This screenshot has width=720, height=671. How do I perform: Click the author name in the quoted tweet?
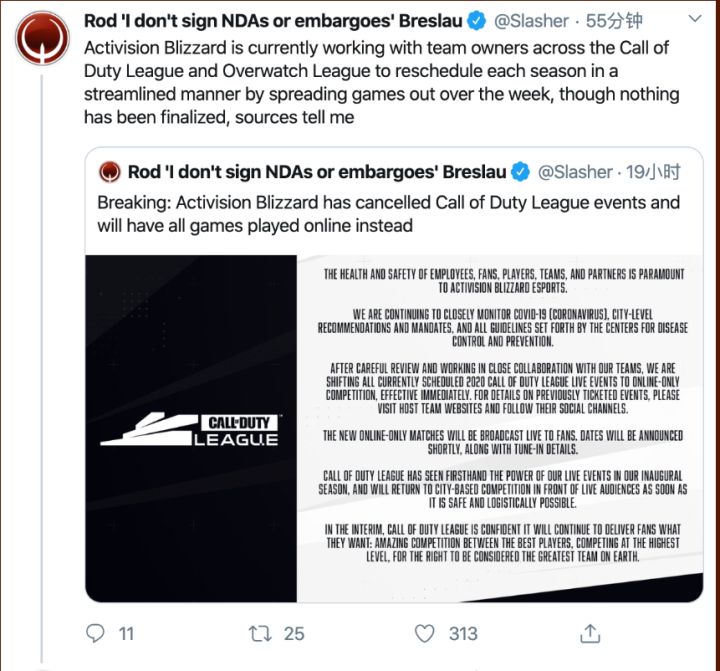tap(317, 173)
